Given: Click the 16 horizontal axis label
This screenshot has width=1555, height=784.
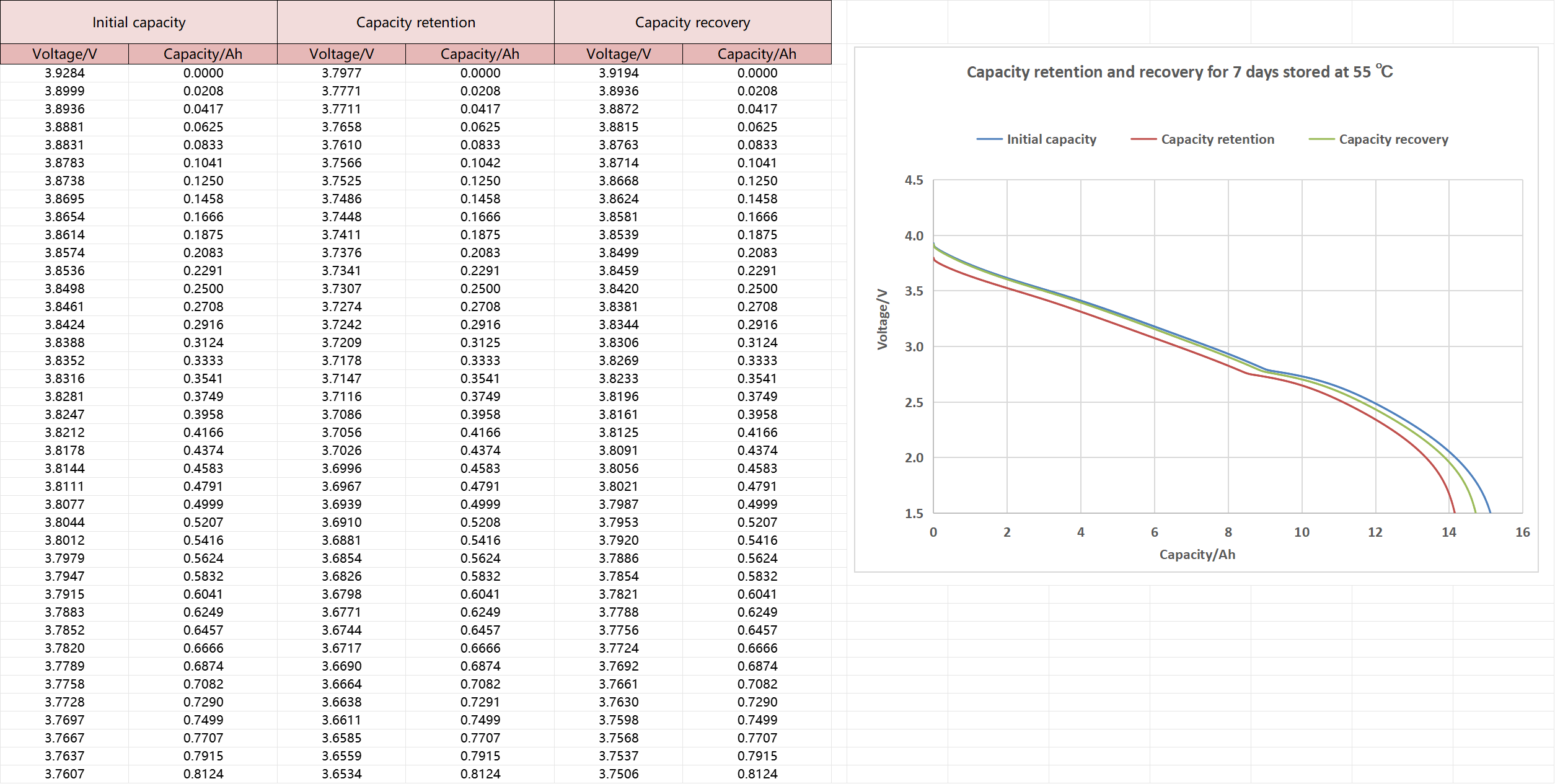Looking at the screenshot, I should click(1522, 532).
